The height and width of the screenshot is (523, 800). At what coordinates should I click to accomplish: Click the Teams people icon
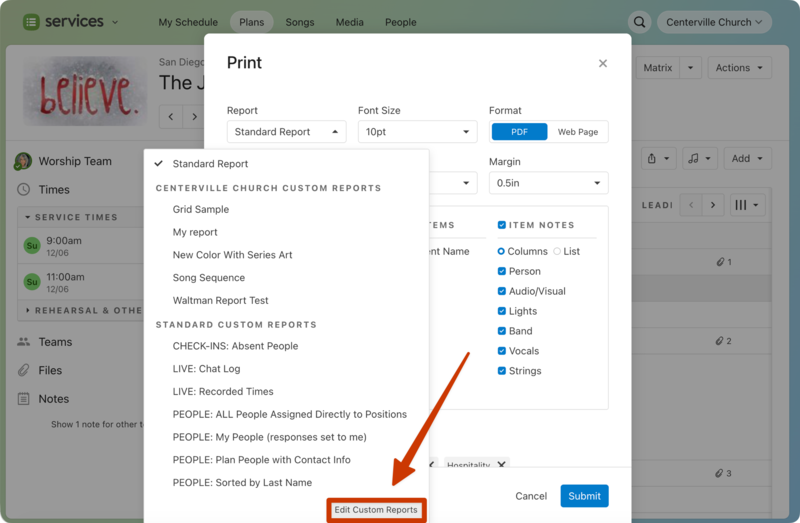coord(23,341)
